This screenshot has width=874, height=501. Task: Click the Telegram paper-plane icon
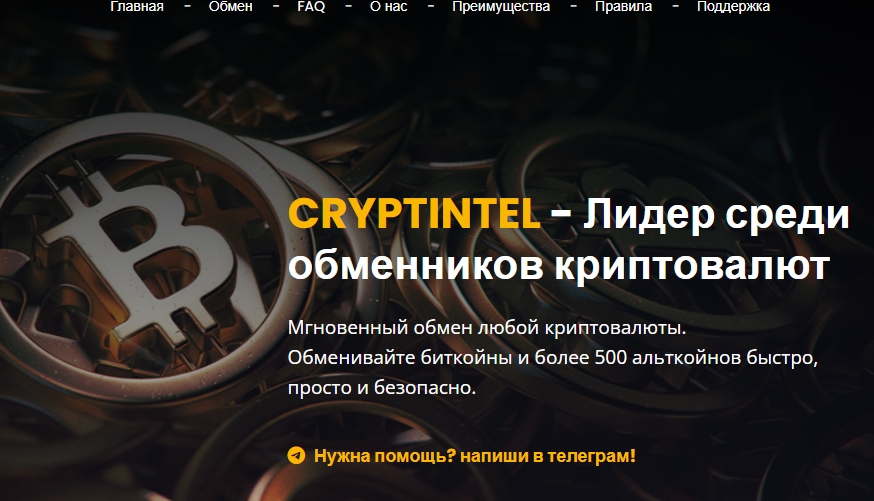pyautogui.click(x=297, y=455)
